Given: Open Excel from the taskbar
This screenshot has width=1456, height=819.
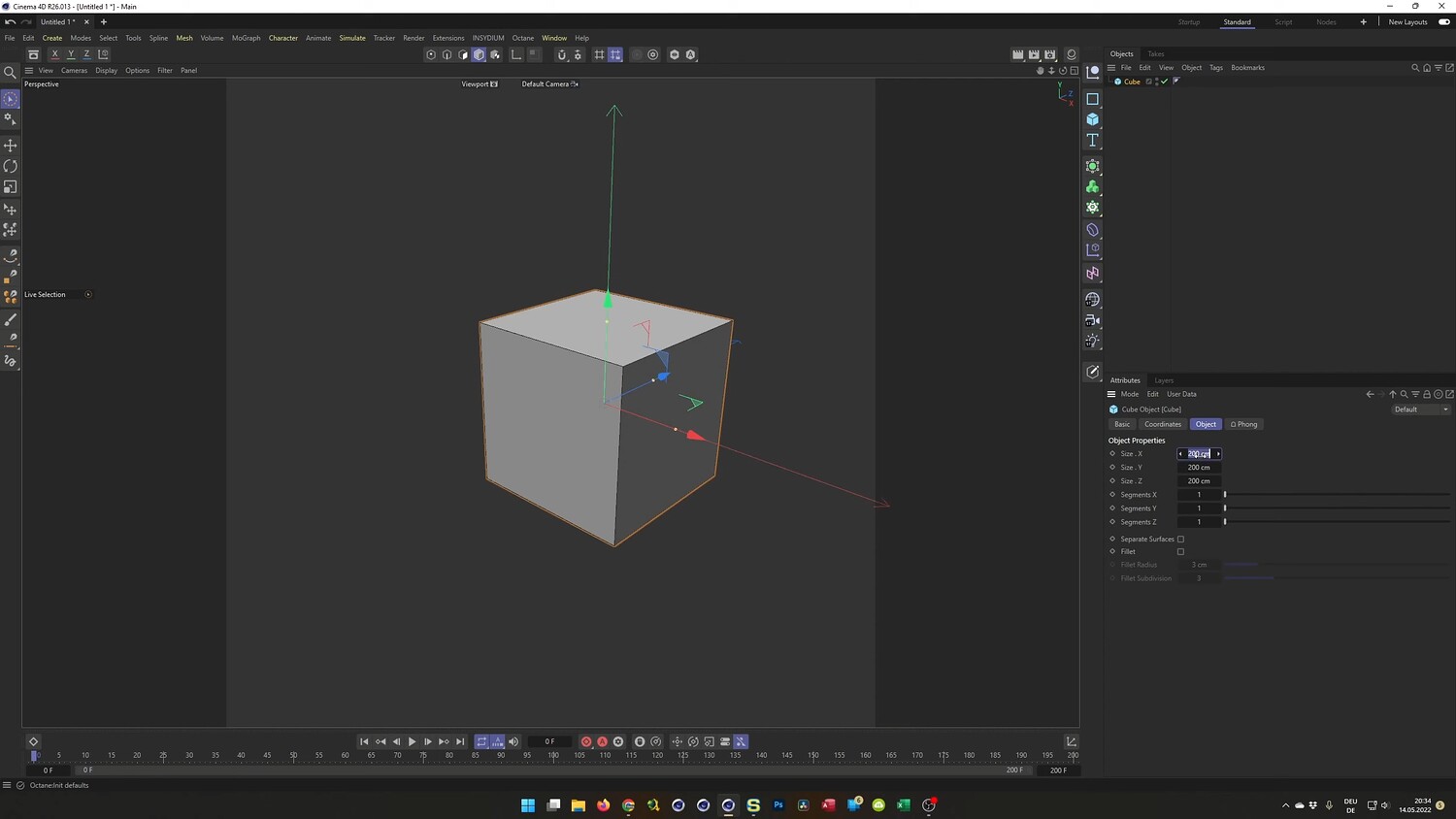Looking at the screenshot, I should coord(904,805).
